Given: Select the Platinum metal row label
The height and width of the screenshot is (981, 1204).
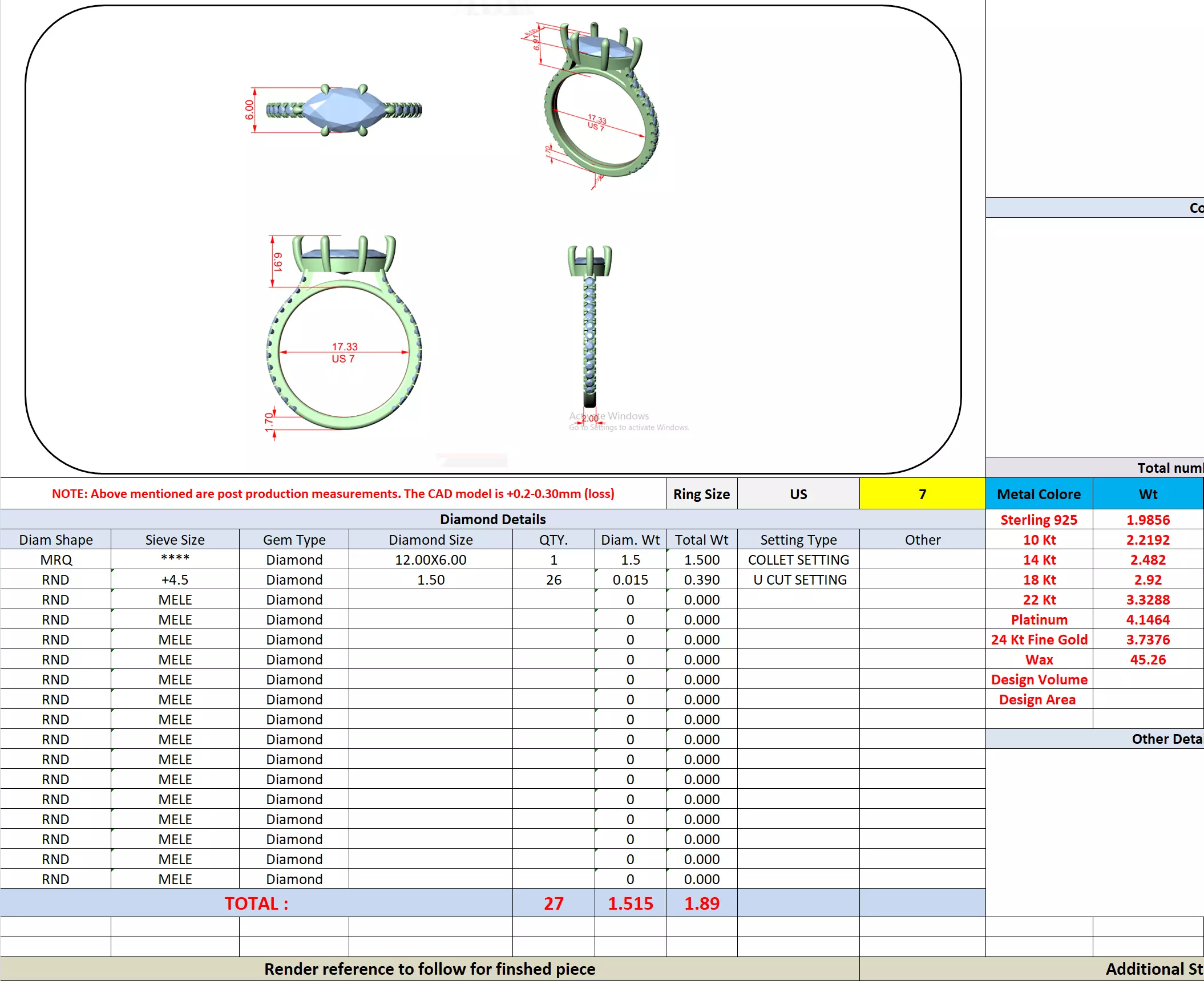Looking at the screenshot, I should (1039, 619).
